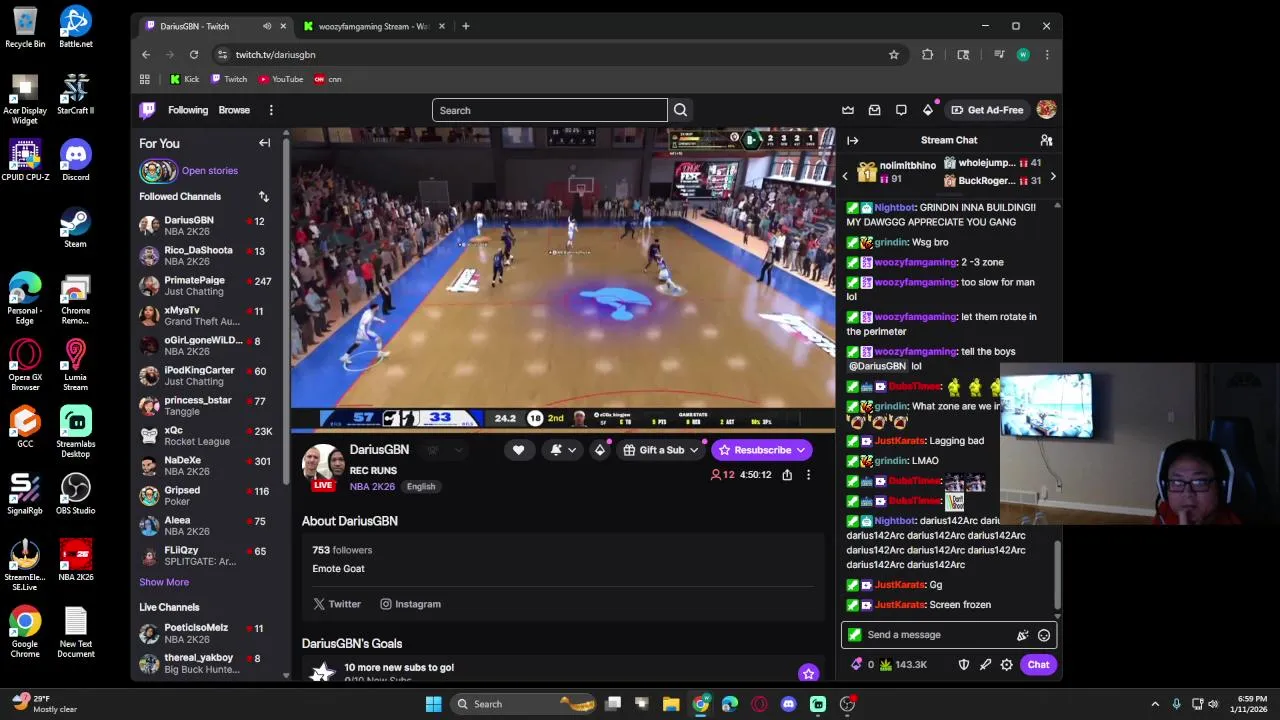Screen dimensions: 1280x720
Task: Open chat settings gear icon
Action: pyautogui.click(x=1006, y=665)
